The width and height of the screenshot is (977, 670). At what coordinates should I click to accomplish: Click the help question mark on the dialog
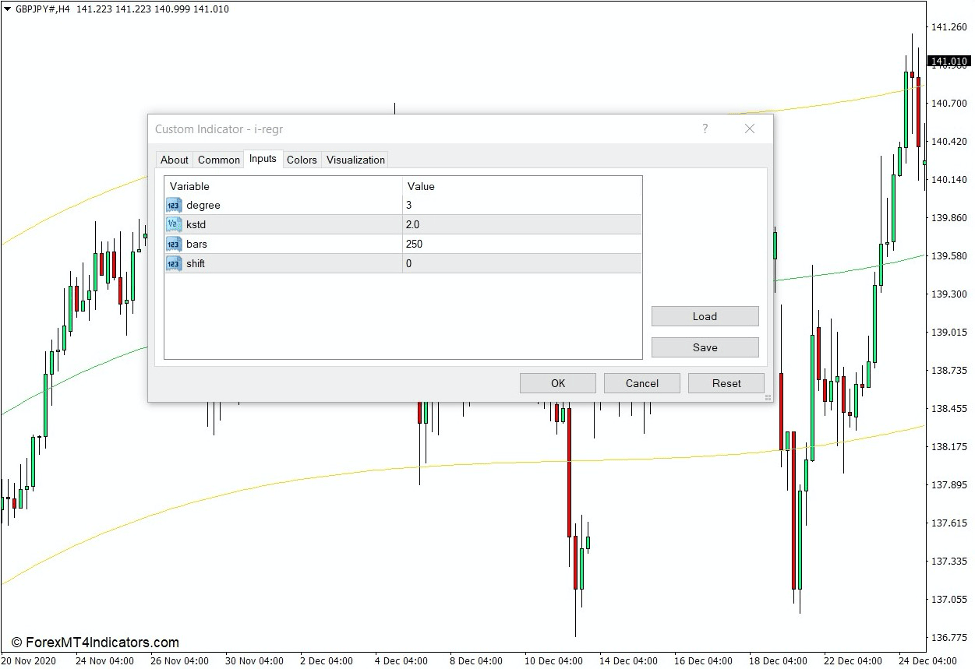coord(704,129)
